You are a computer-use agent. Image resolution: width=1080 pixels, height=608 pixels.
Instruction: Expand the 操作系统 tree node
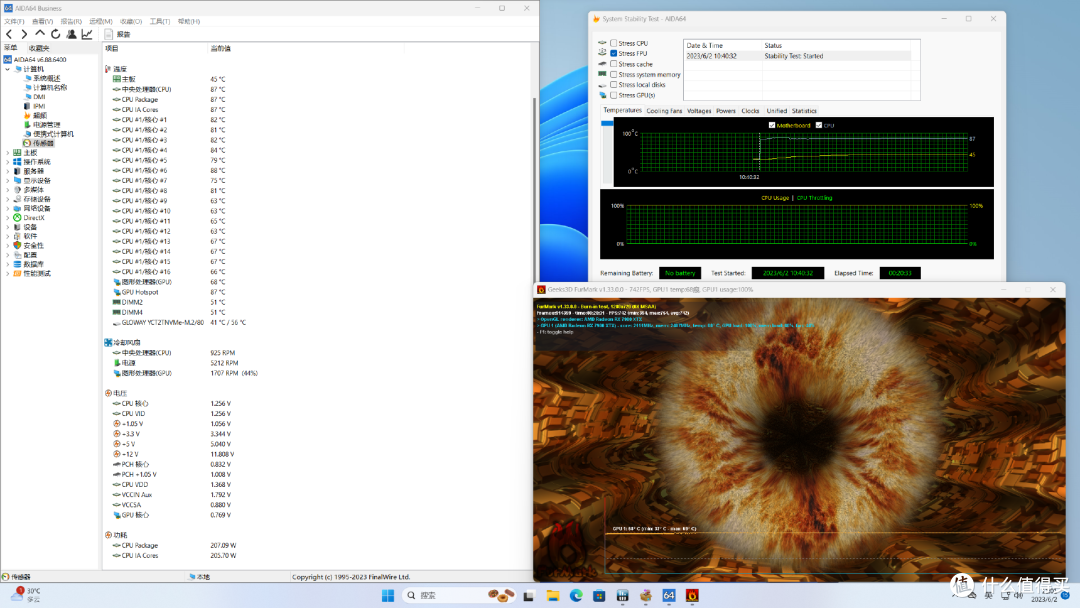point(8,162)
